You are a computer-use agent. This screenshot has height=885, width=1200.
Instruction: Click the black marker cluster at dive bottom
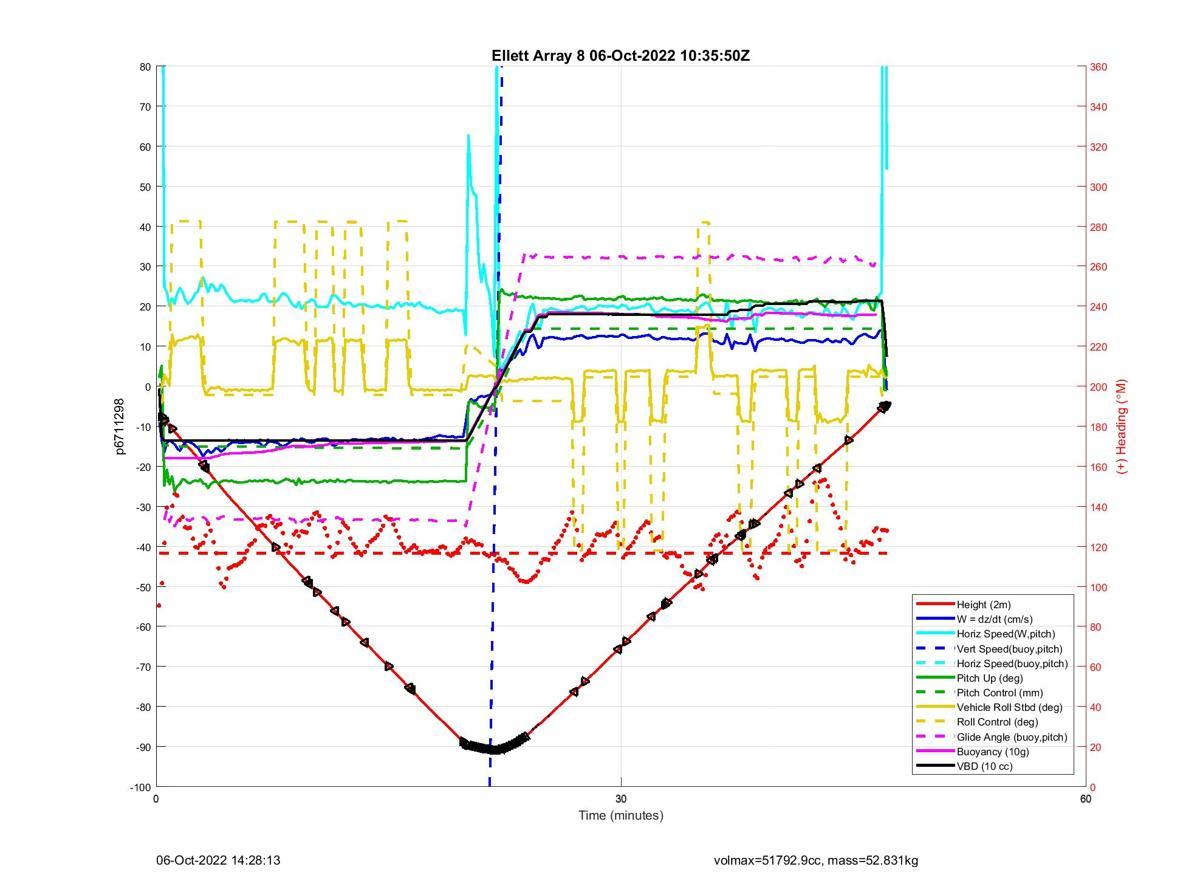pyautogui.click(x=494, y=745)
